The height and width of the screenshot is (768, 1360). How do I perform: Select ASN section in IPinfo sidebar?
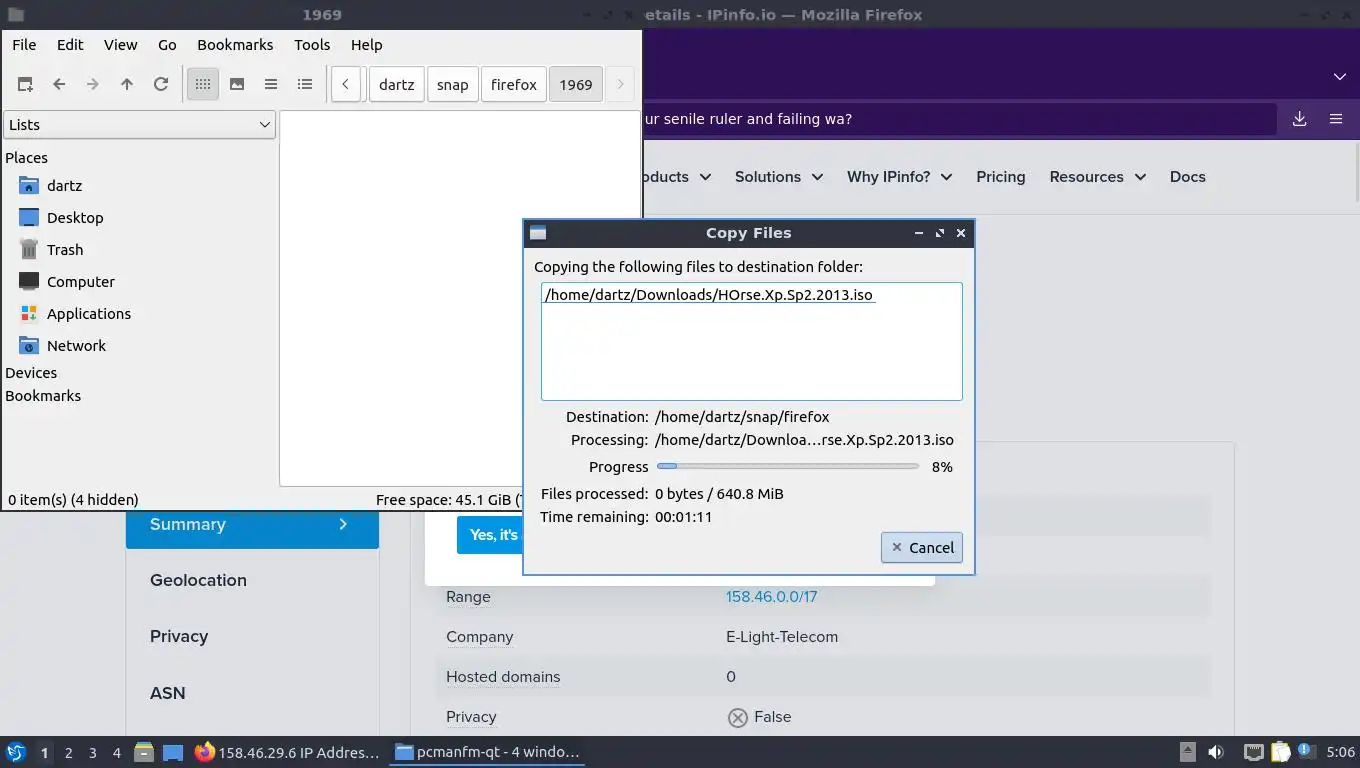pos(167,693)
